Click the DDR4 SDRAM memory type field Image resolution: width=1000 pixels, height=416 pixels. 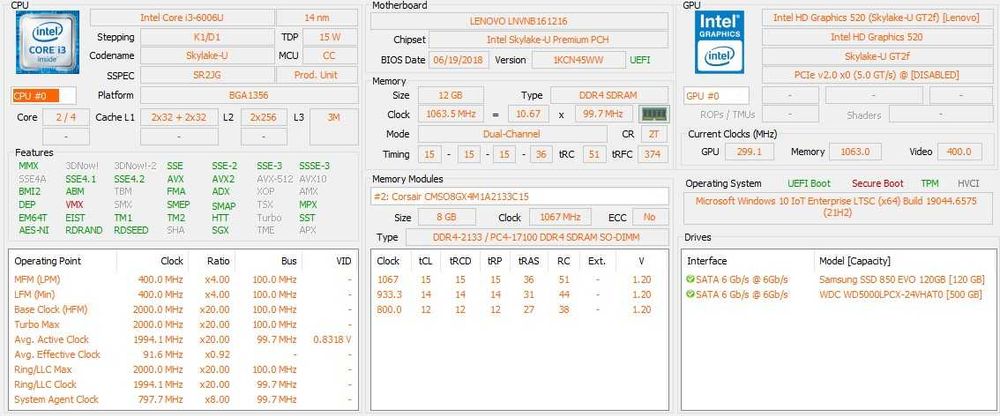pos(609,95)
